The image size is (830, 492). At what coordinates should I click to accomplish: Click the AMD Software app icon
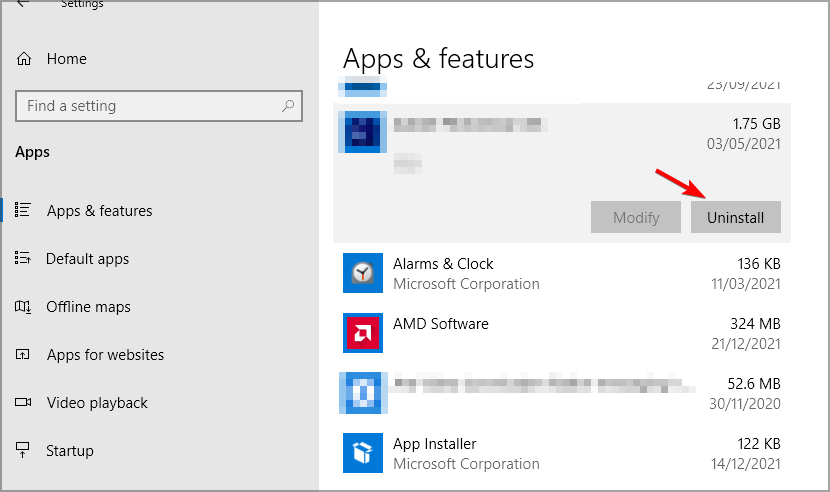tap(363, 333)
